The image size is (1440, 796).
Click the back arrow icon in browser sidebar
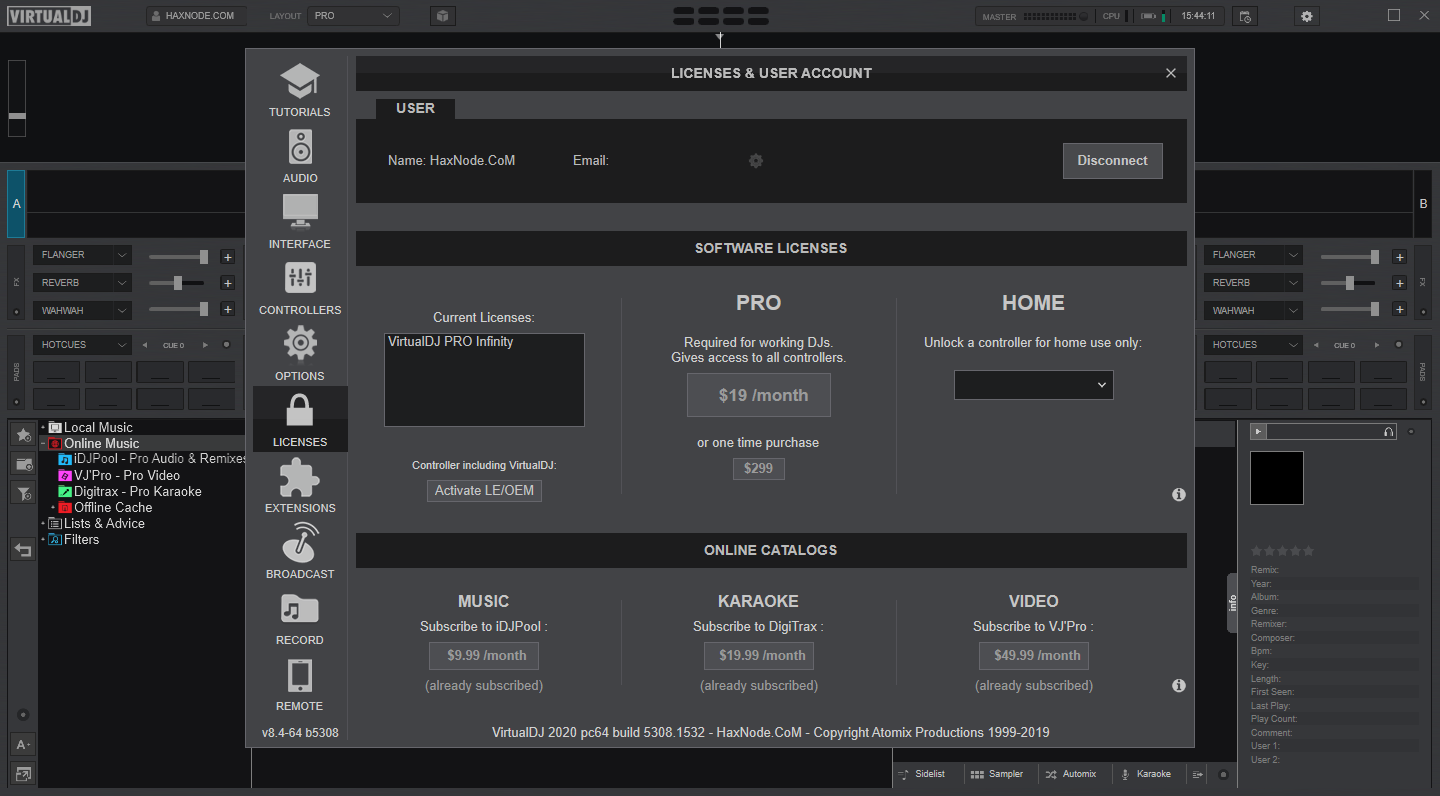tap(23, 549)
